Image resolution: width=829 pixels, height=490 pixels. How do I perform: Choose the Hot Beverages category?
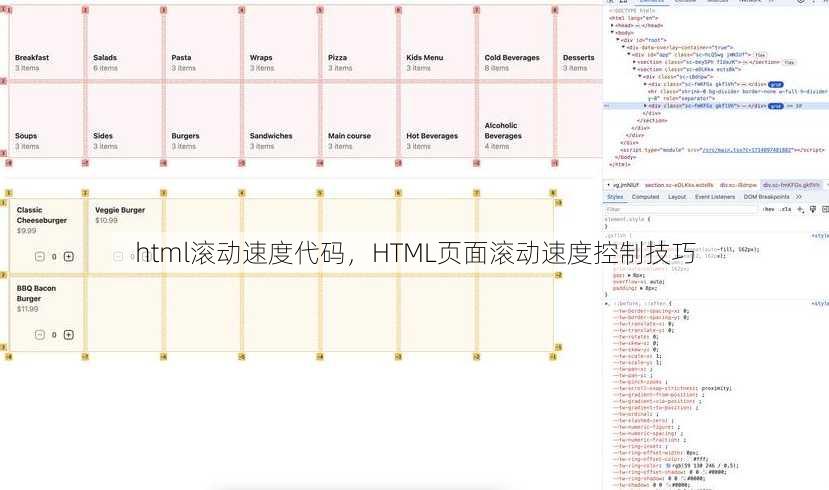(x=437, y=121)
